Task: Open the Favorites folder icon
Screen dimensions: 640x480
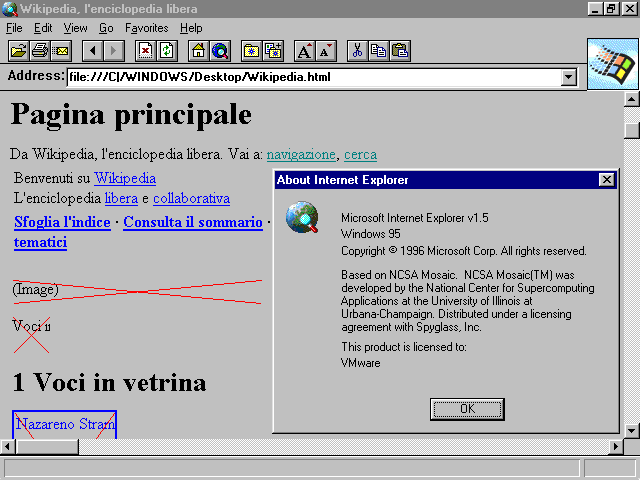Action: coord(251,50)
